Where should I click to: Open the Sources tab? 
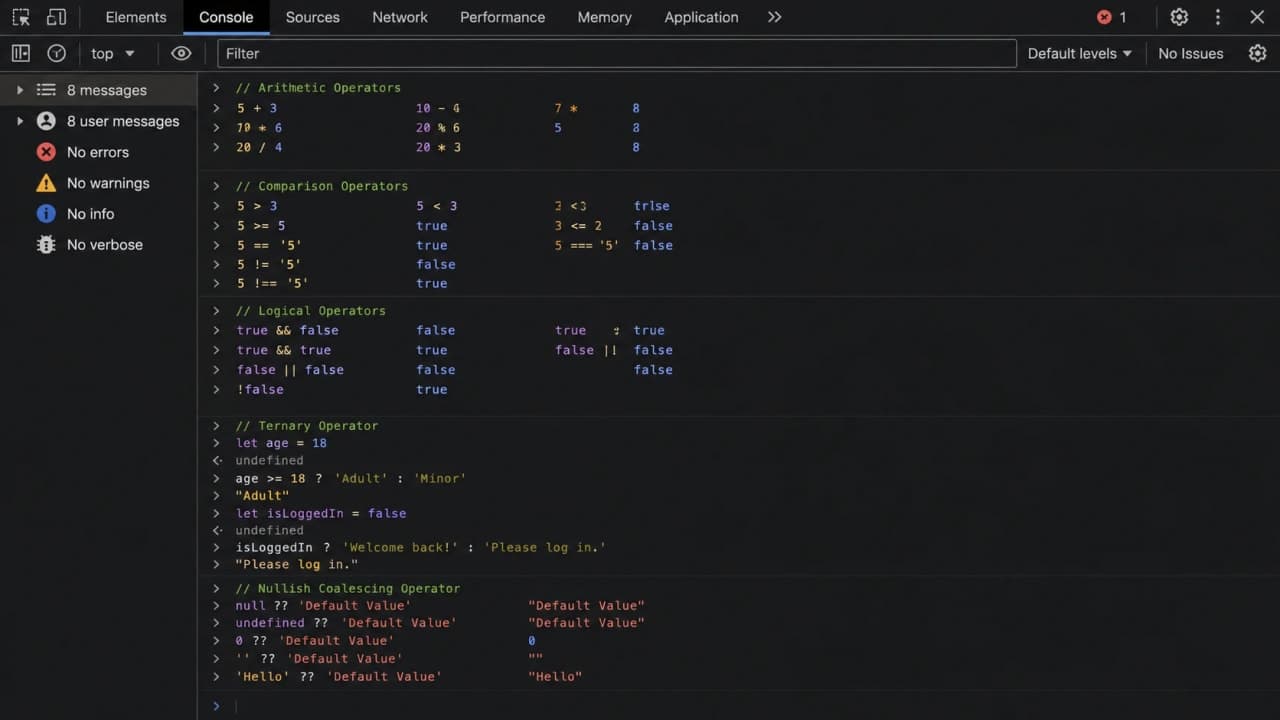313,17
